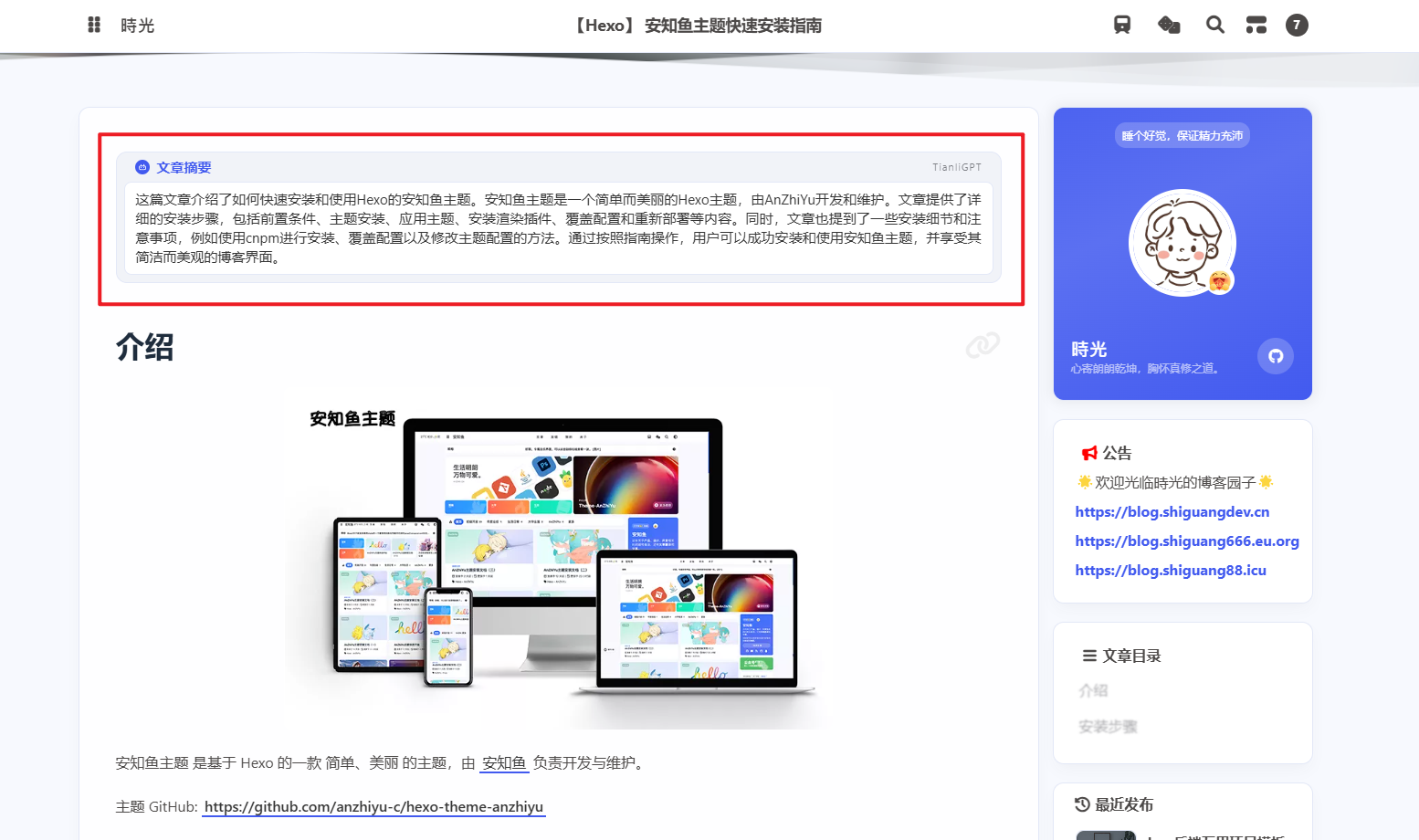The width and height of the screenshot is (1419, 840).
Task: Click the emoji status badge on avatar
Action: click(1219, 281)
